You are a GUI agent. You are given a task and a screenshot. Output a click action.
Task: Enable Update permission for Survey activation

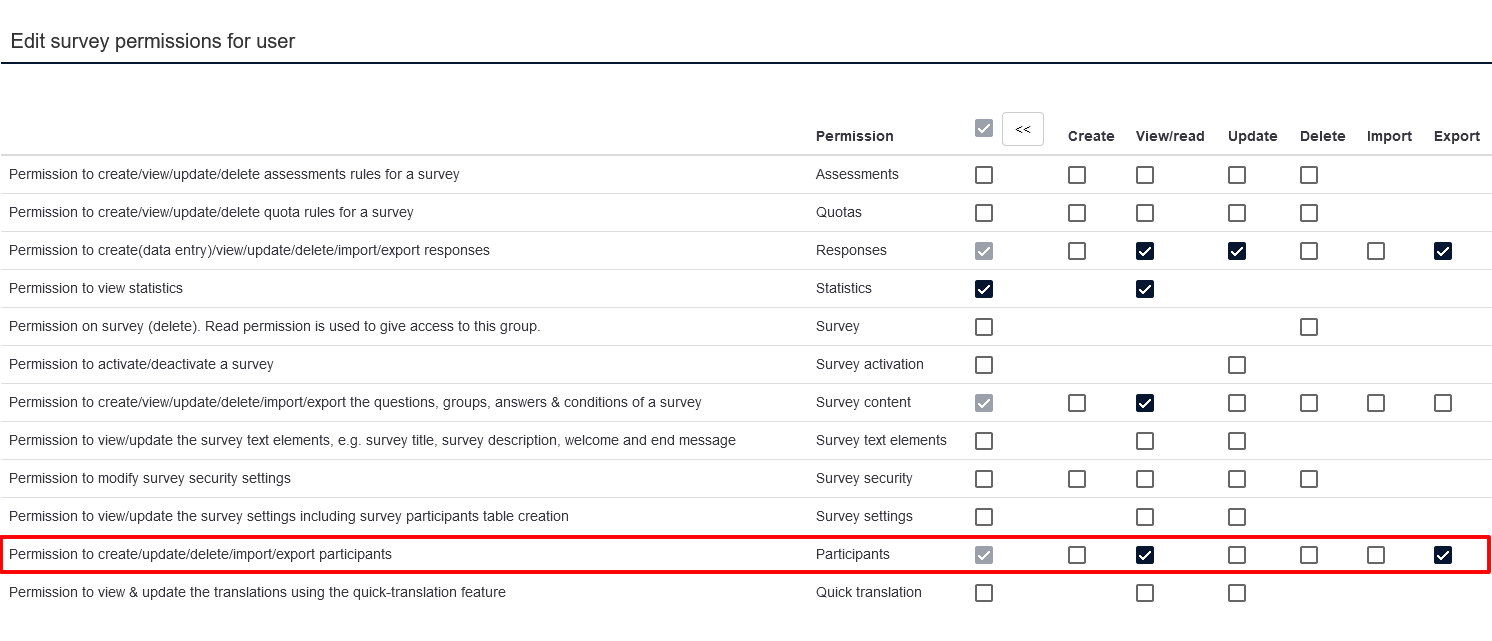point(1237,365)
